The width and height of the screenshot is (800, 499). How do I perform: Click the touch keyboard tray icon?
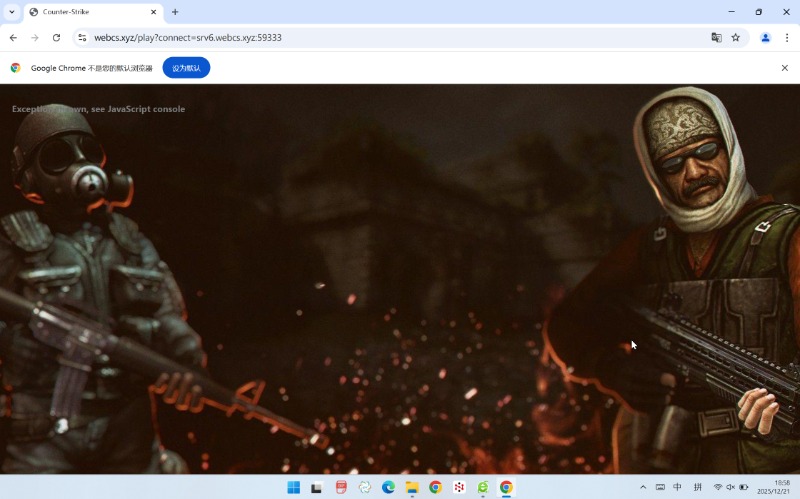click(x=660, y=487)
